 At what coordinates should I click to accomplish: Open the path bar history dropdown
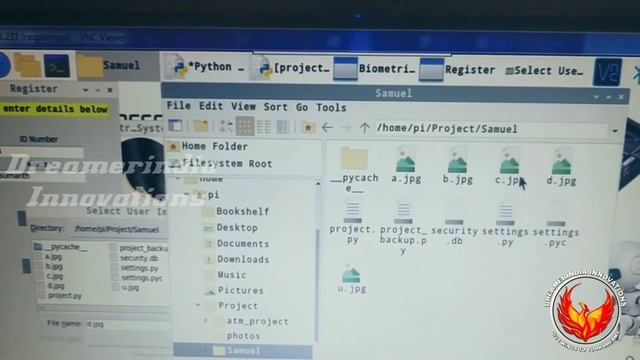[x=615, y=131]
